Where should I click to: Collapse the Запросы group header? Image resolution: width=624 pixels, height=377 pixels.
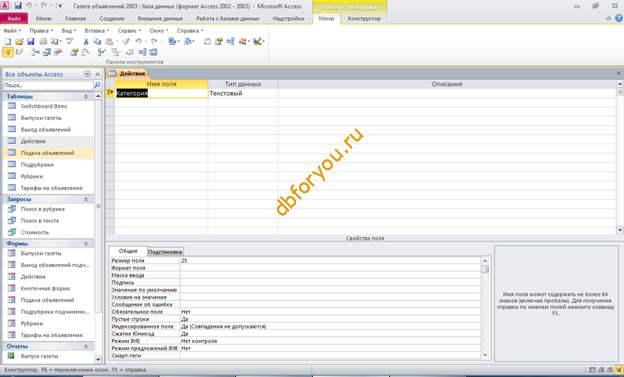tap(86, 199)
